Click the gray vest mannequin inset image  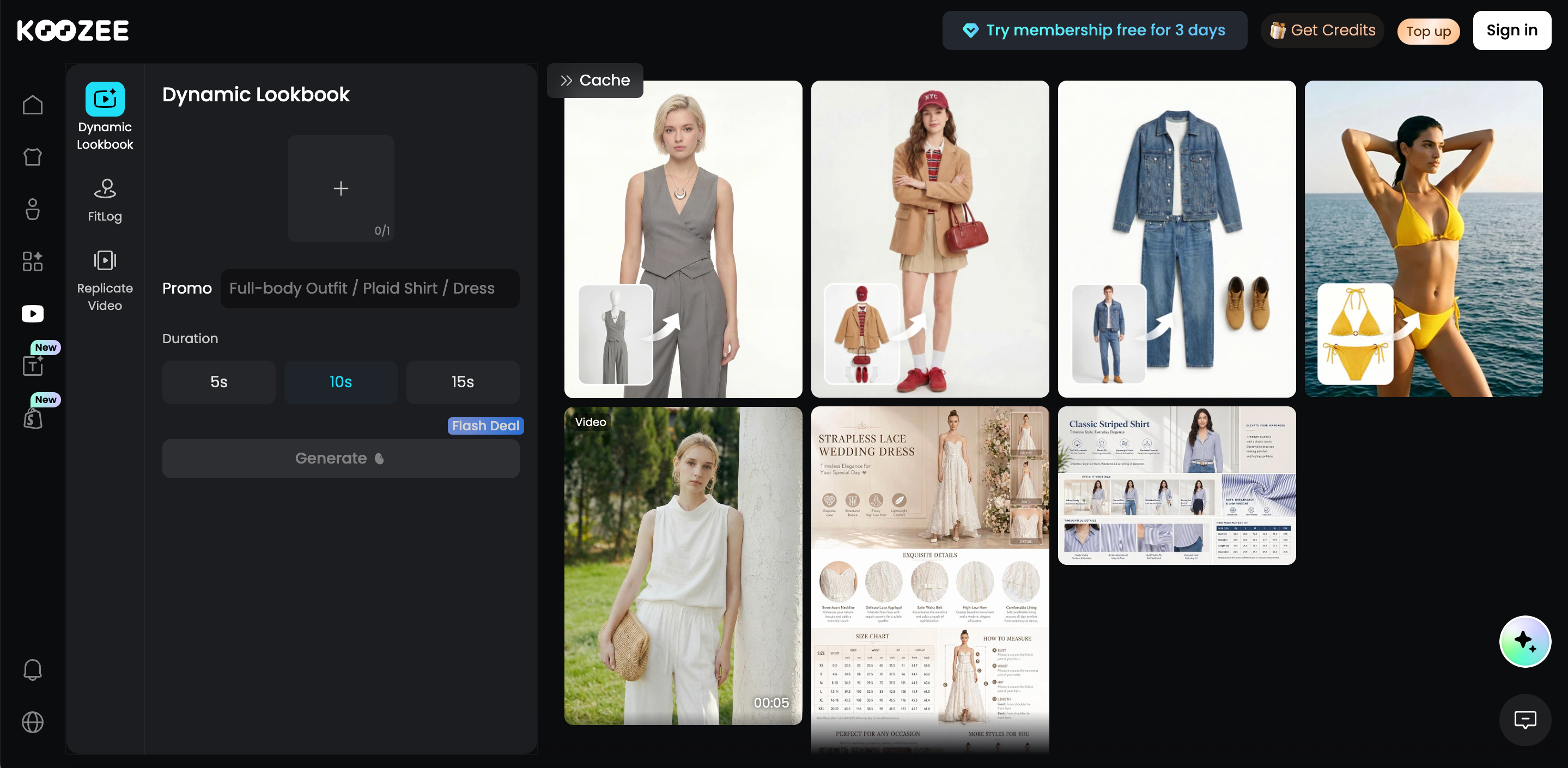(x=616, y=334)
